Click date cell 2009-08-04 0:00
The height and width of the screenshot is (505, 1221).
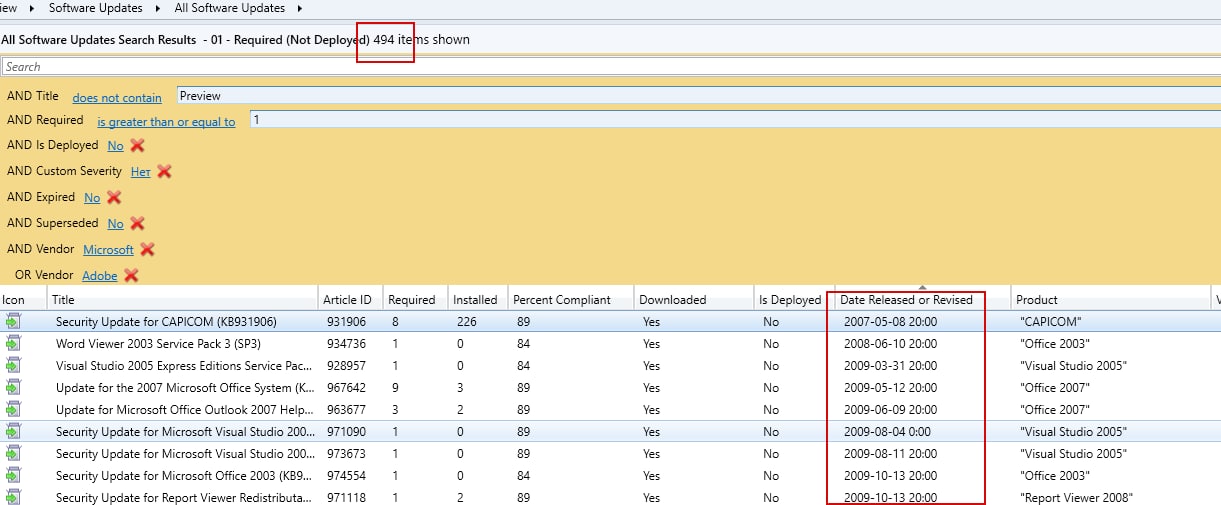click(x=887, y=432)
